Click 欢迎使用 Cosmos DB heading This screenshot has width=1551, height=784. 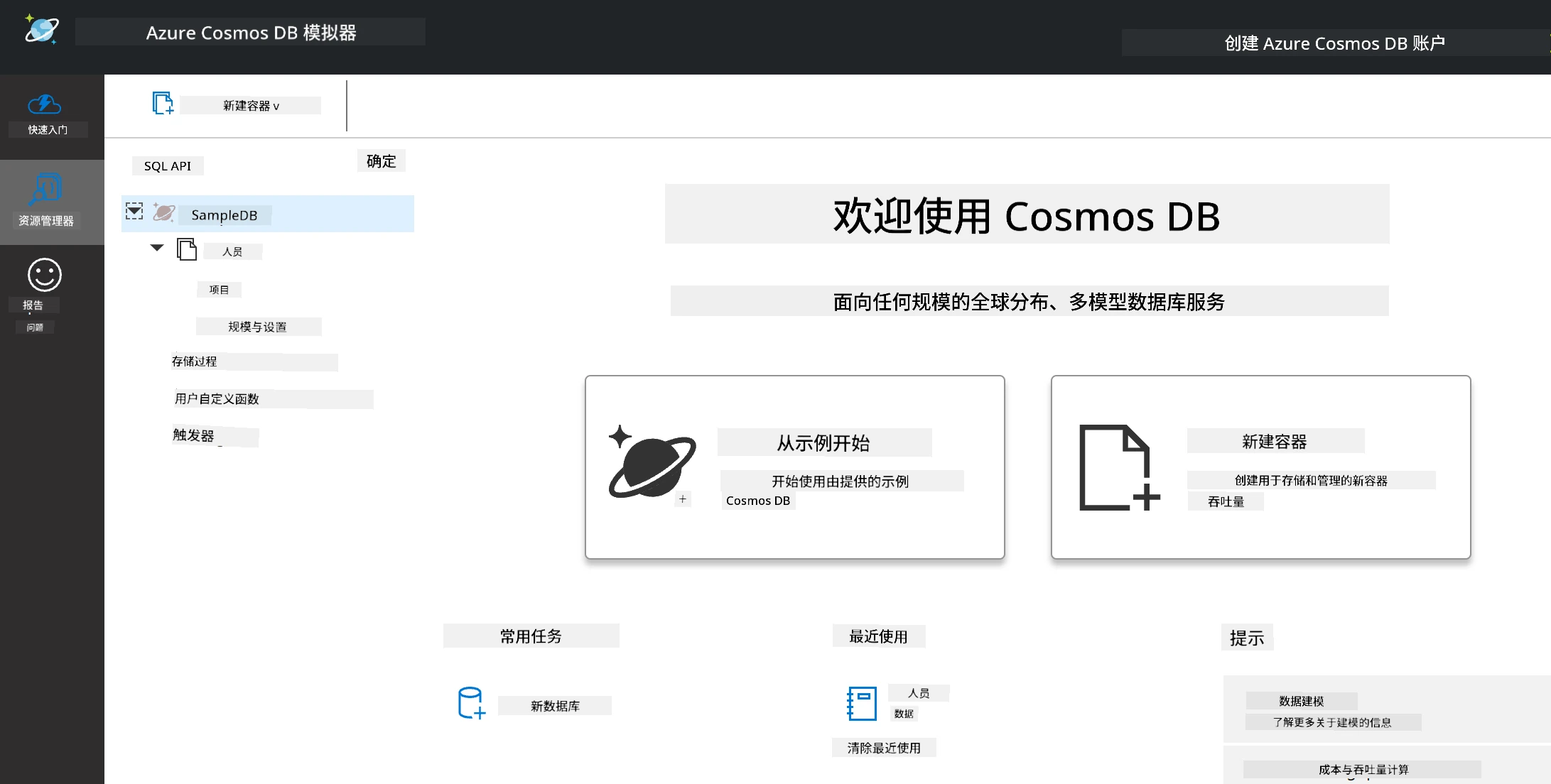tap(1027, 214)
